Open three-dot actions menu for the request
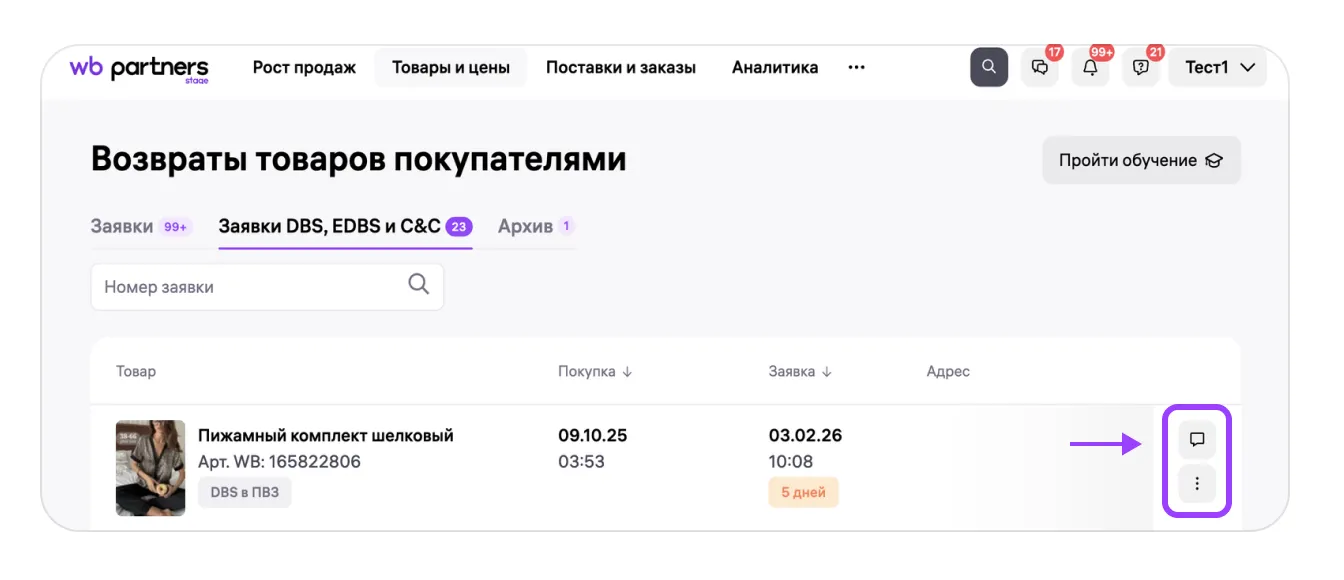This screenshot has height=580, width=1344. [1197, 485]
